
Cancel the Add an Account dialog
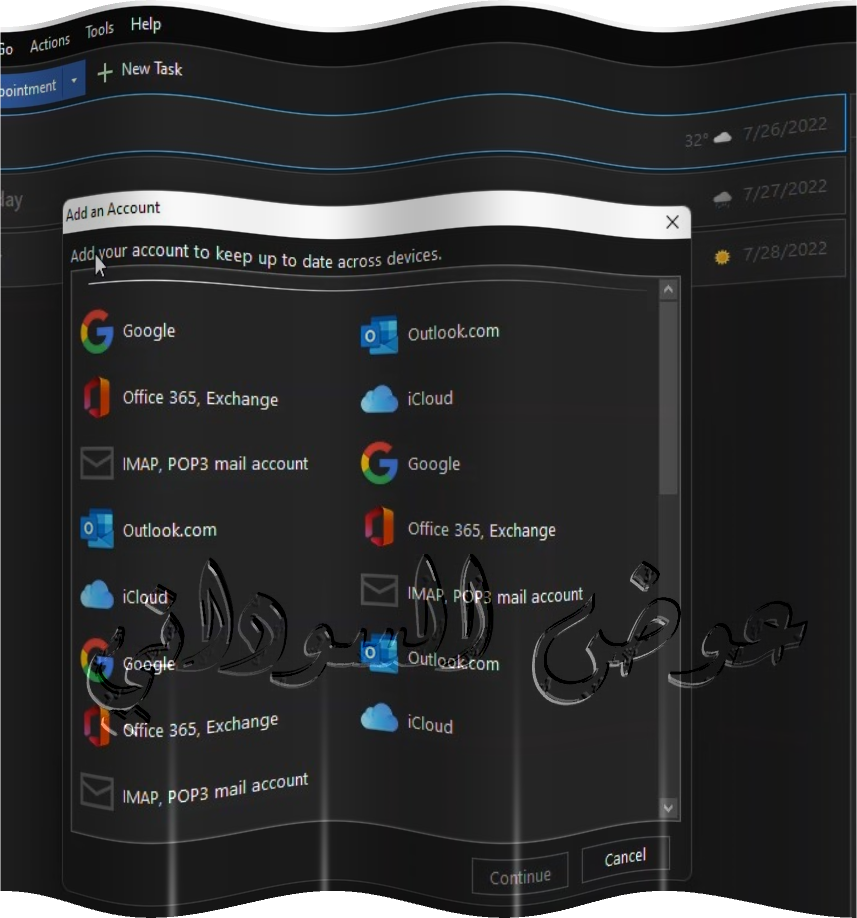[x=625, y=858]
